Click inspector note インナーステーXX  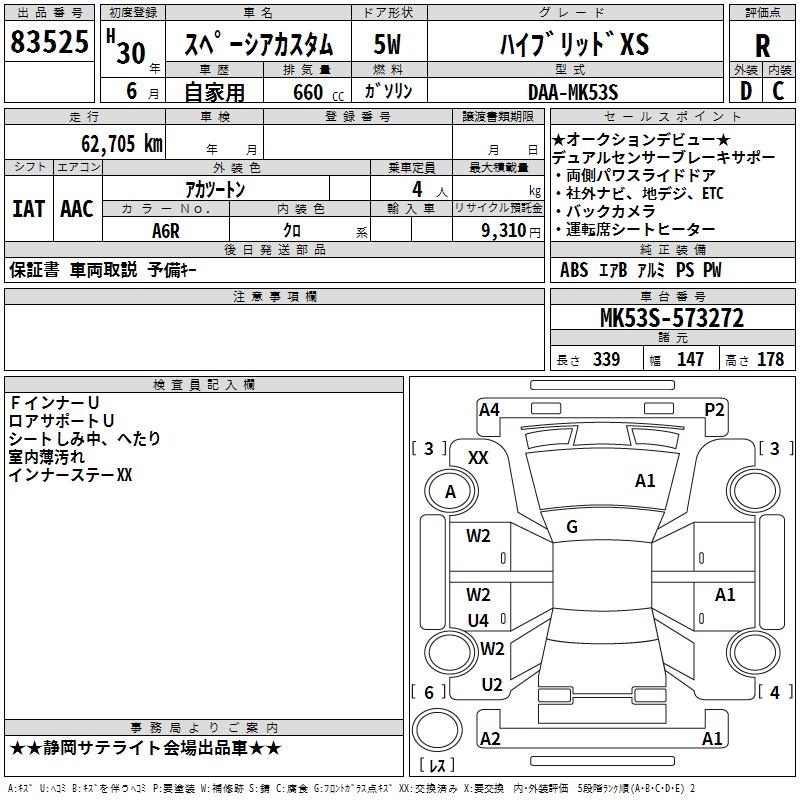click(70, 475)
